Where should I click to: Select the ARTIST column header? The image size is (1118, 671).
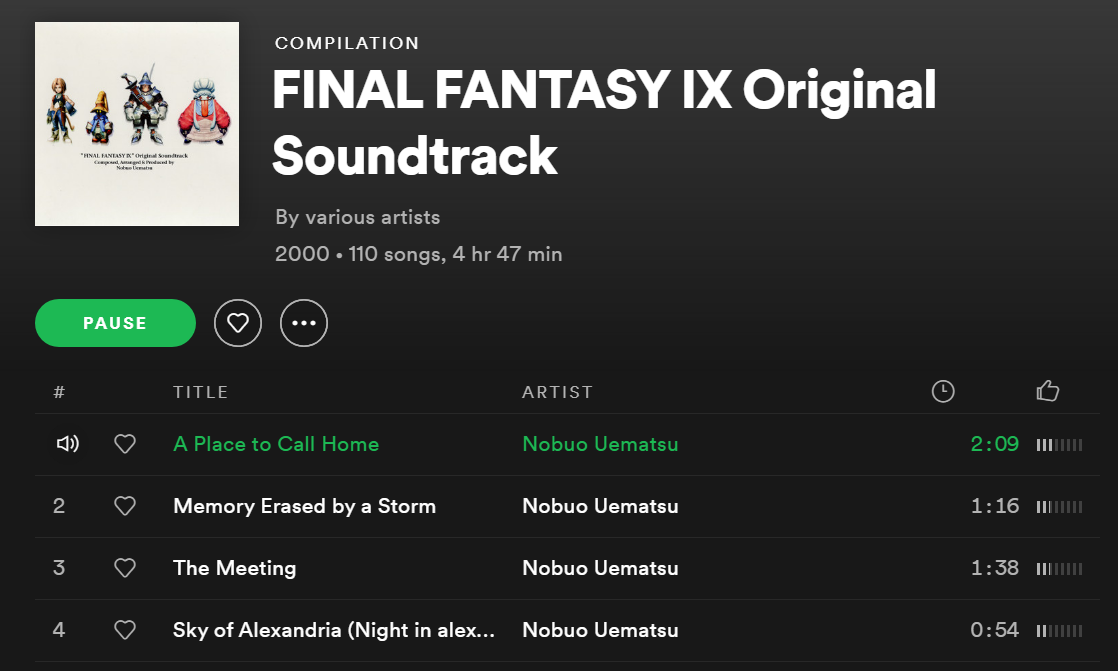pos(557,392)
